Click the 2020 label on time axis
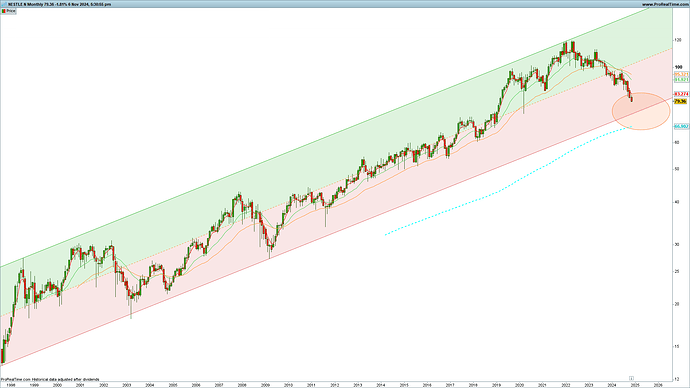 pyautogui.click(x=519, y=385)
